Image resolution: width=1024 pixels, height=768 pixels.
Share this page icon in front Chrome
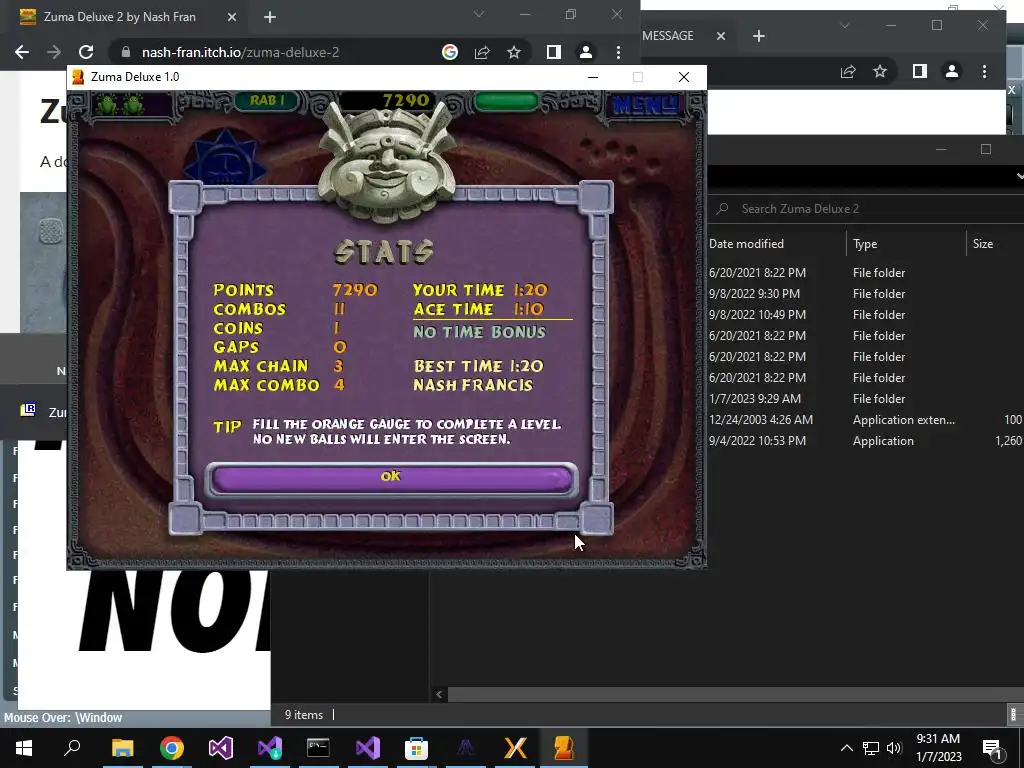(482, 52)
